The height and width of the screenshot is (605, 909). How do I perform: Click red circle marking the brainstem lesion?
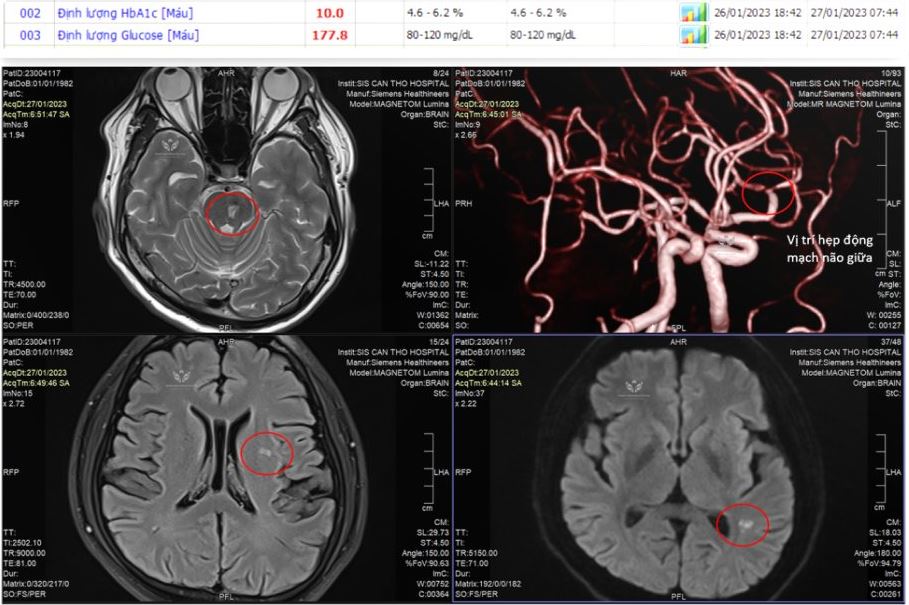tap(233, 213)
